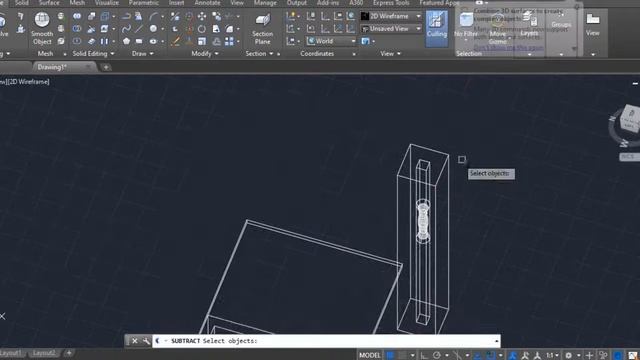The height and width of the screenshot is (360, 640).
Task: Choose the Polygon draw tool
Action: tap(127, 41)
